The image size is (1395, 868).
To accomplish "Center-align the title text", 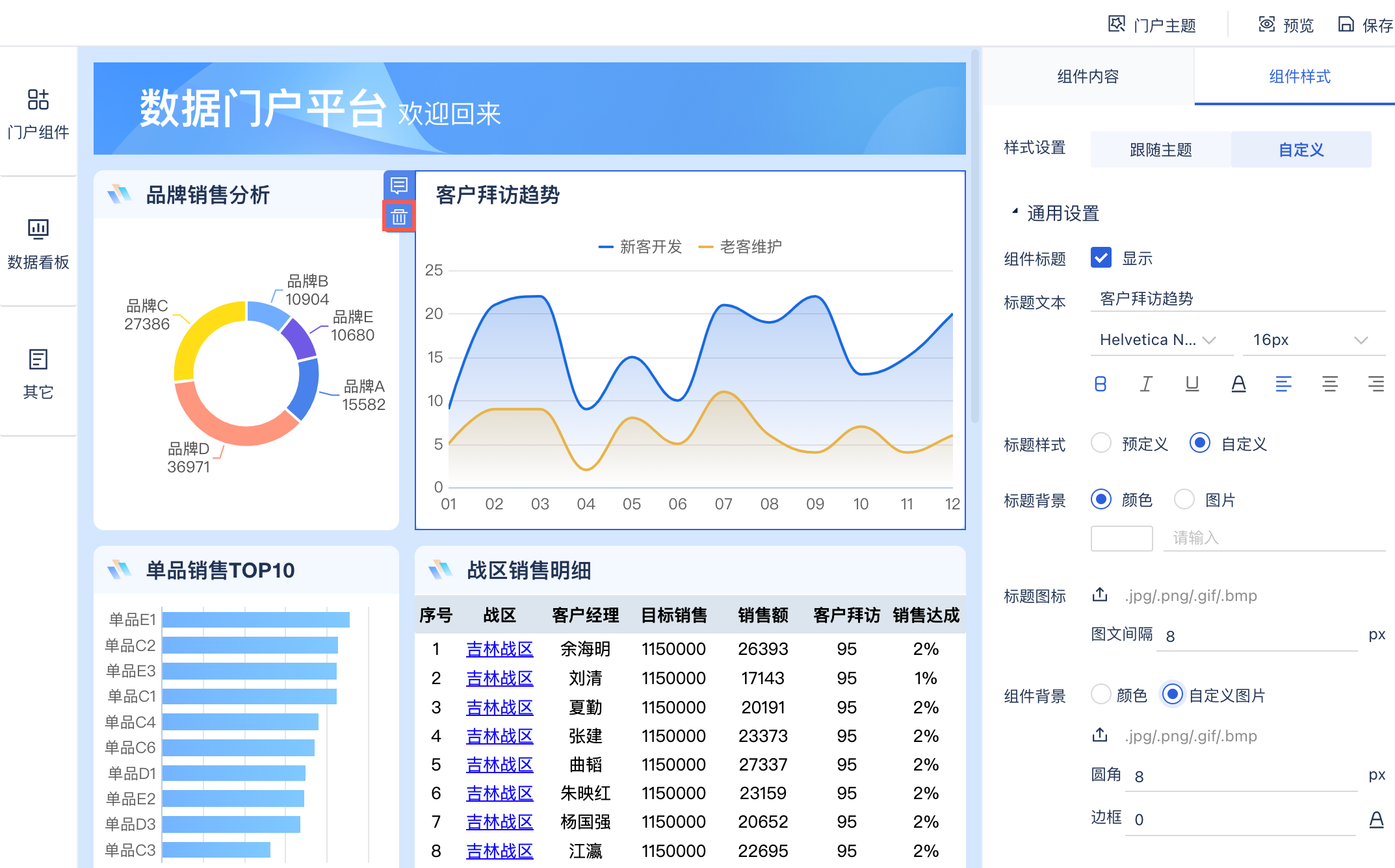I will [1329, 385].
